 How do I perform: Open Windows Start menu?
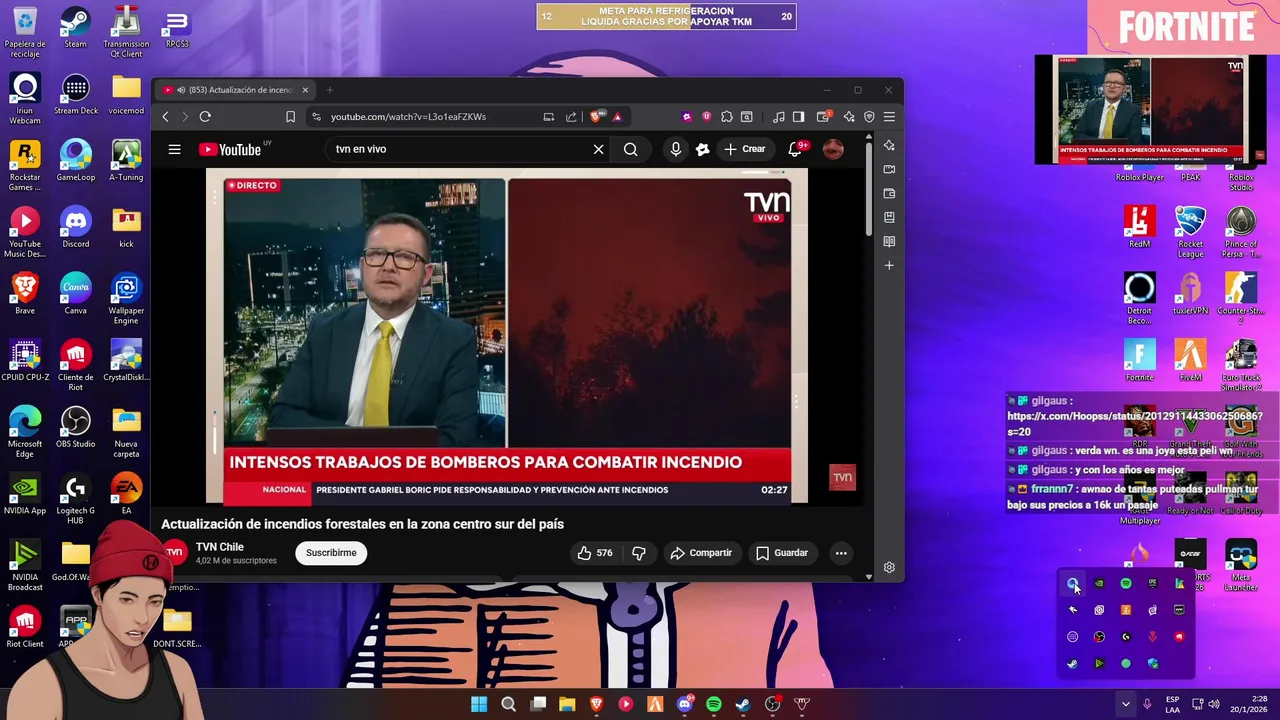point(479,704)
